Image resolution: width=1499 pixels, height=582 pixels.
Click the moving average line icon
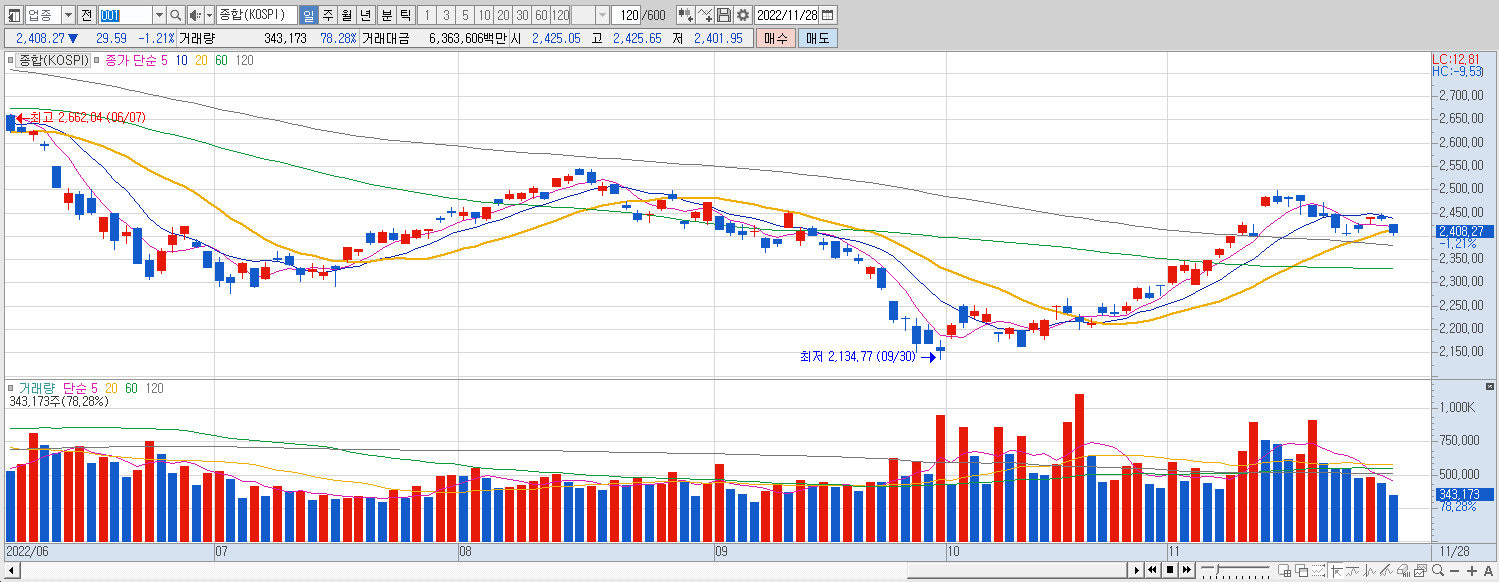click(1353, 571)
